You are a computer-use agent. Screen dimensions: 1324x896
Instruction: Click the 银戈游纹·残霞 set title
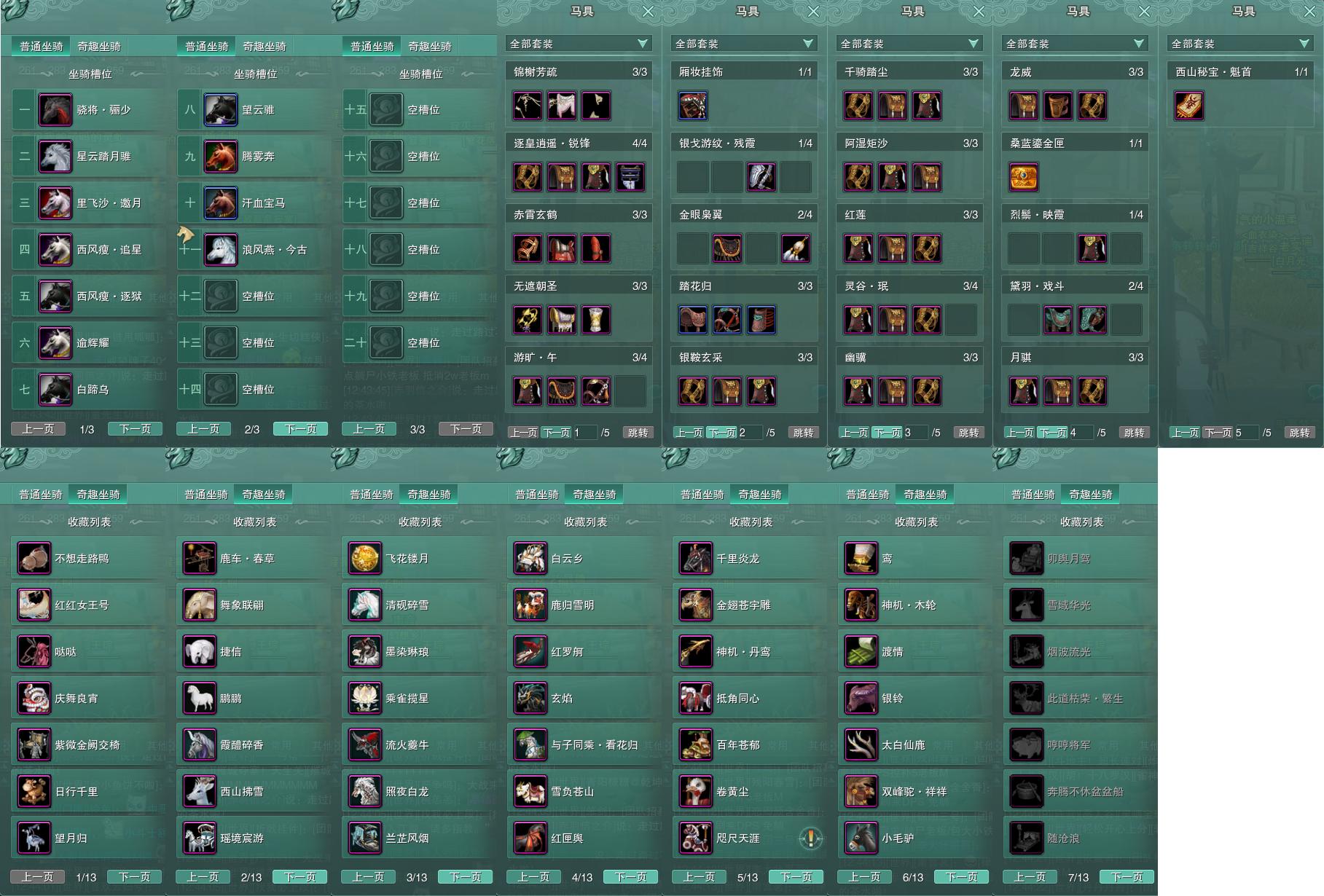tap(717, 144)
